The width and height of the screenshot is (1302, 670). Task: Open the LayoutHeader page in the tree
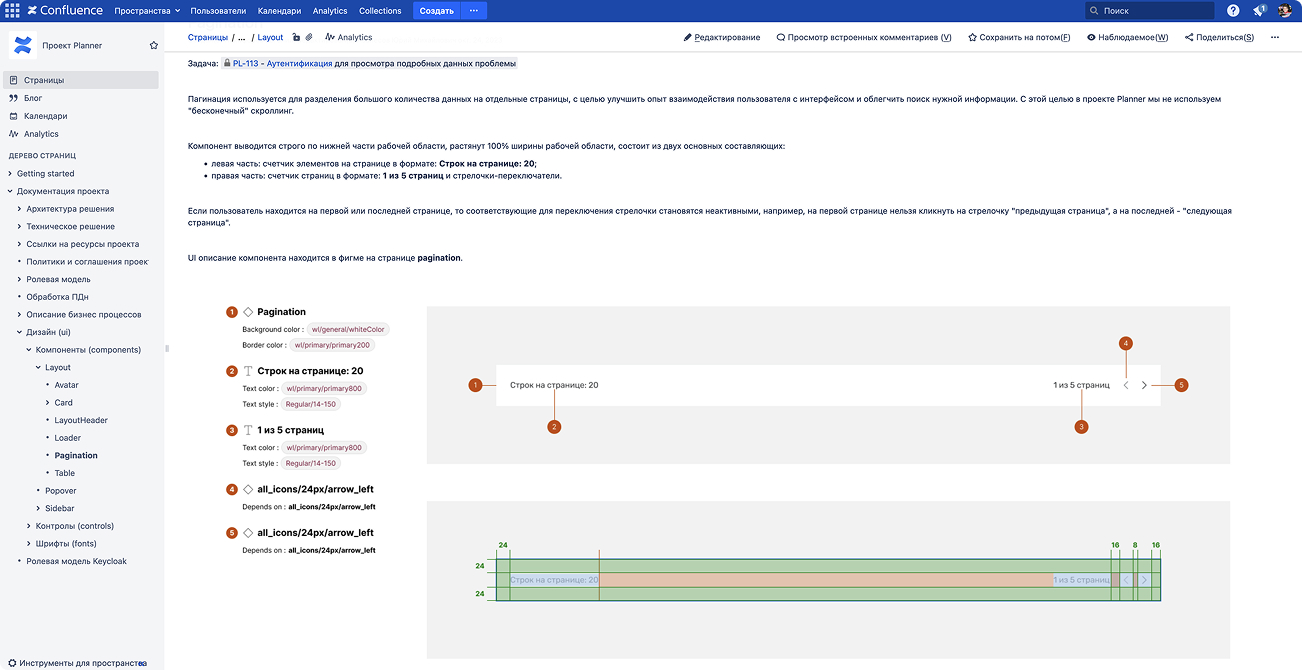click(x=81, y=420)
